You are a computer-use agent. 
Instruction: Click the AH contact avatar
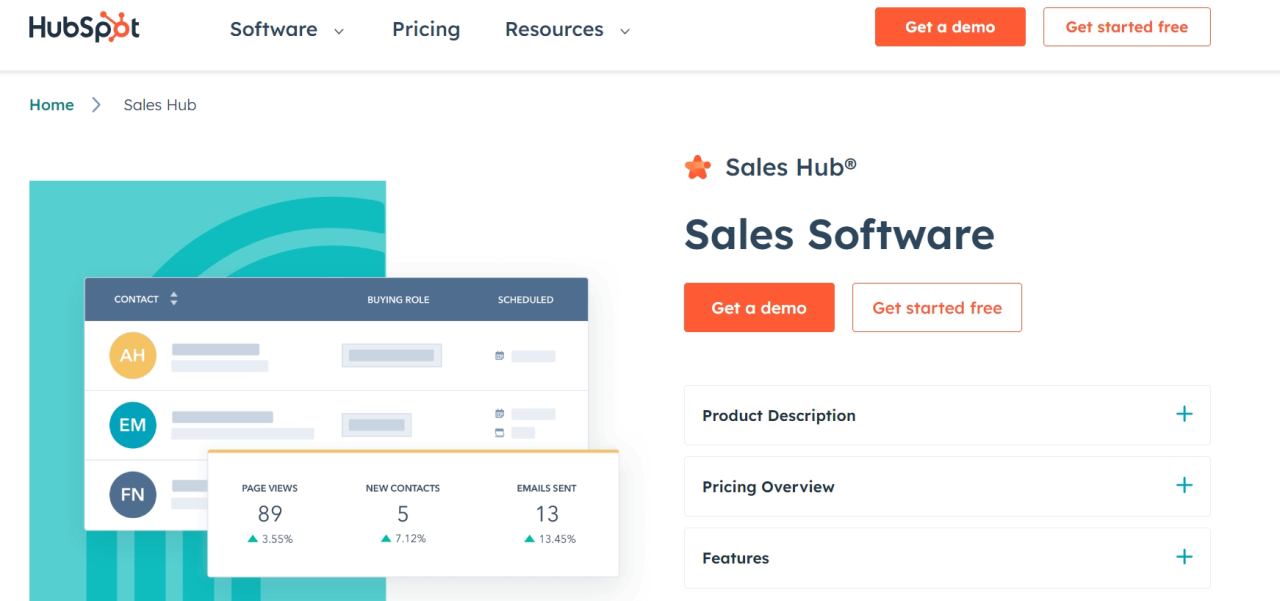pos(133,355)
